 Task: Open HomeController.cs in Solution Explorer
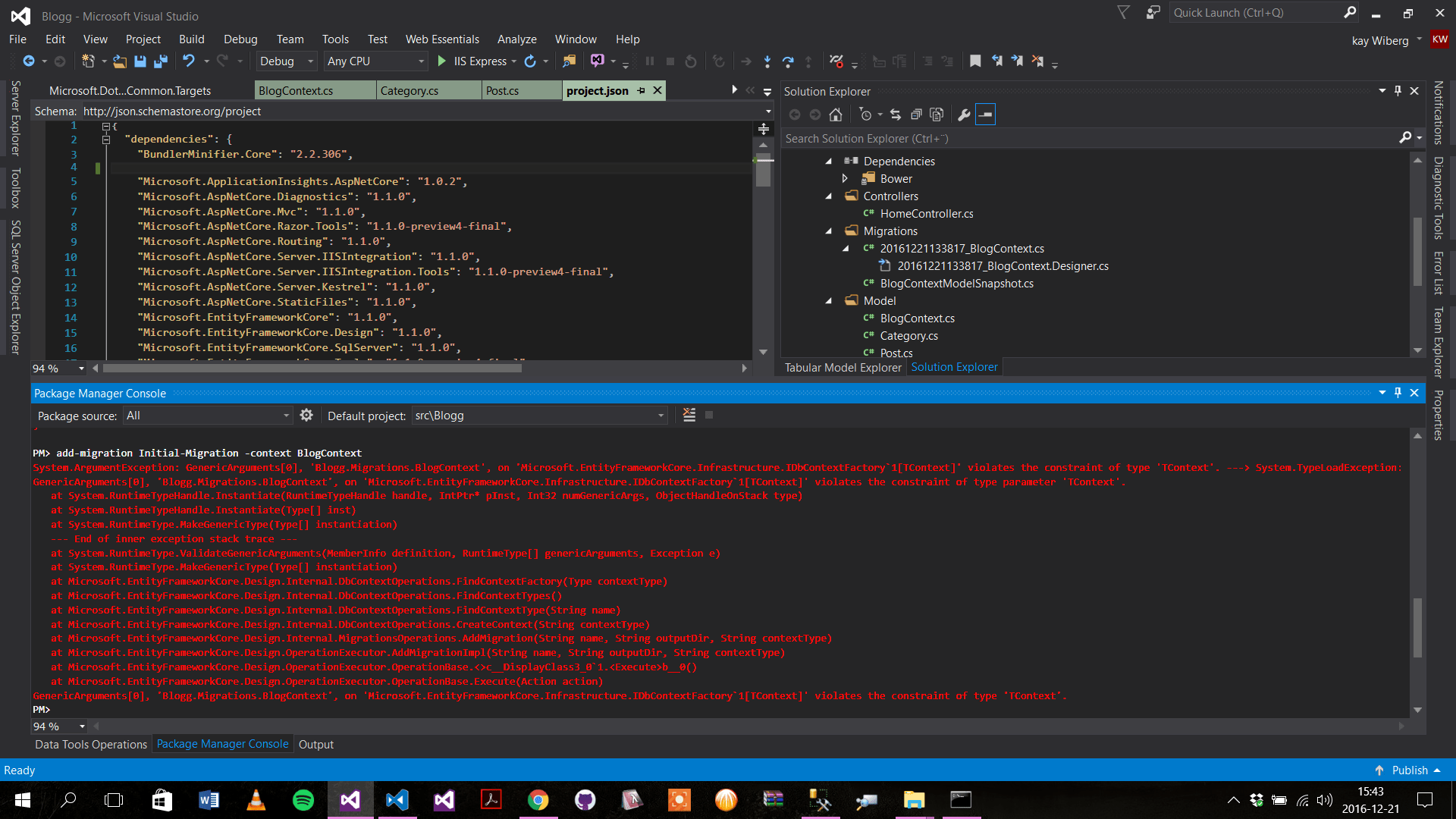[x=926, y=214]
